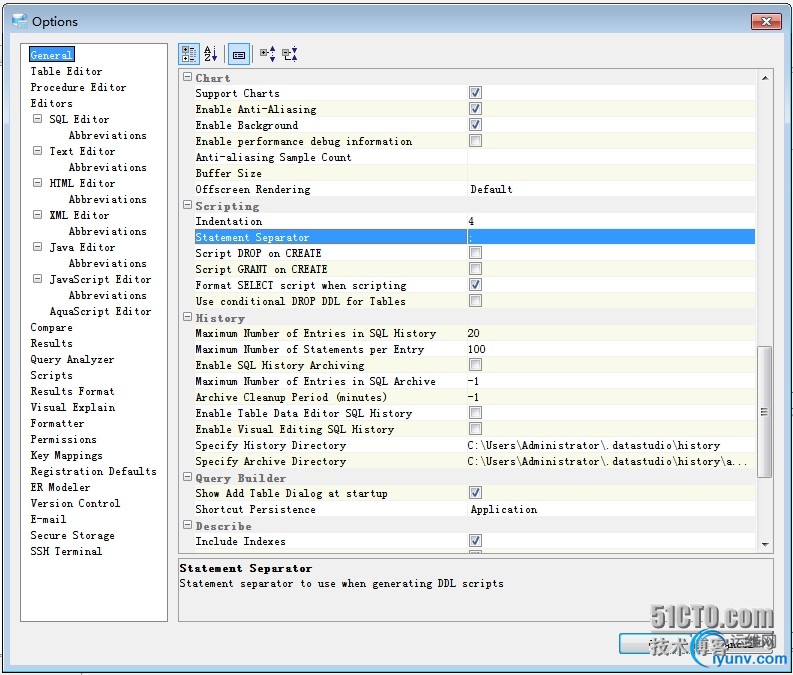This screenshot has width=793, height=675.
Task: Check Enable Table Data Editor SQL History
Action: pyautogui.click(x=475, y=413)
